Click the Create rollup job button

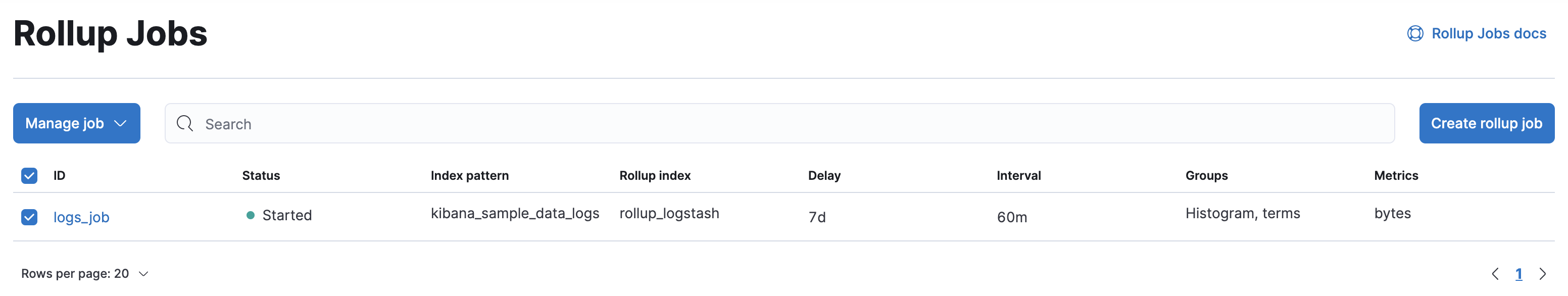(1487, 123)
